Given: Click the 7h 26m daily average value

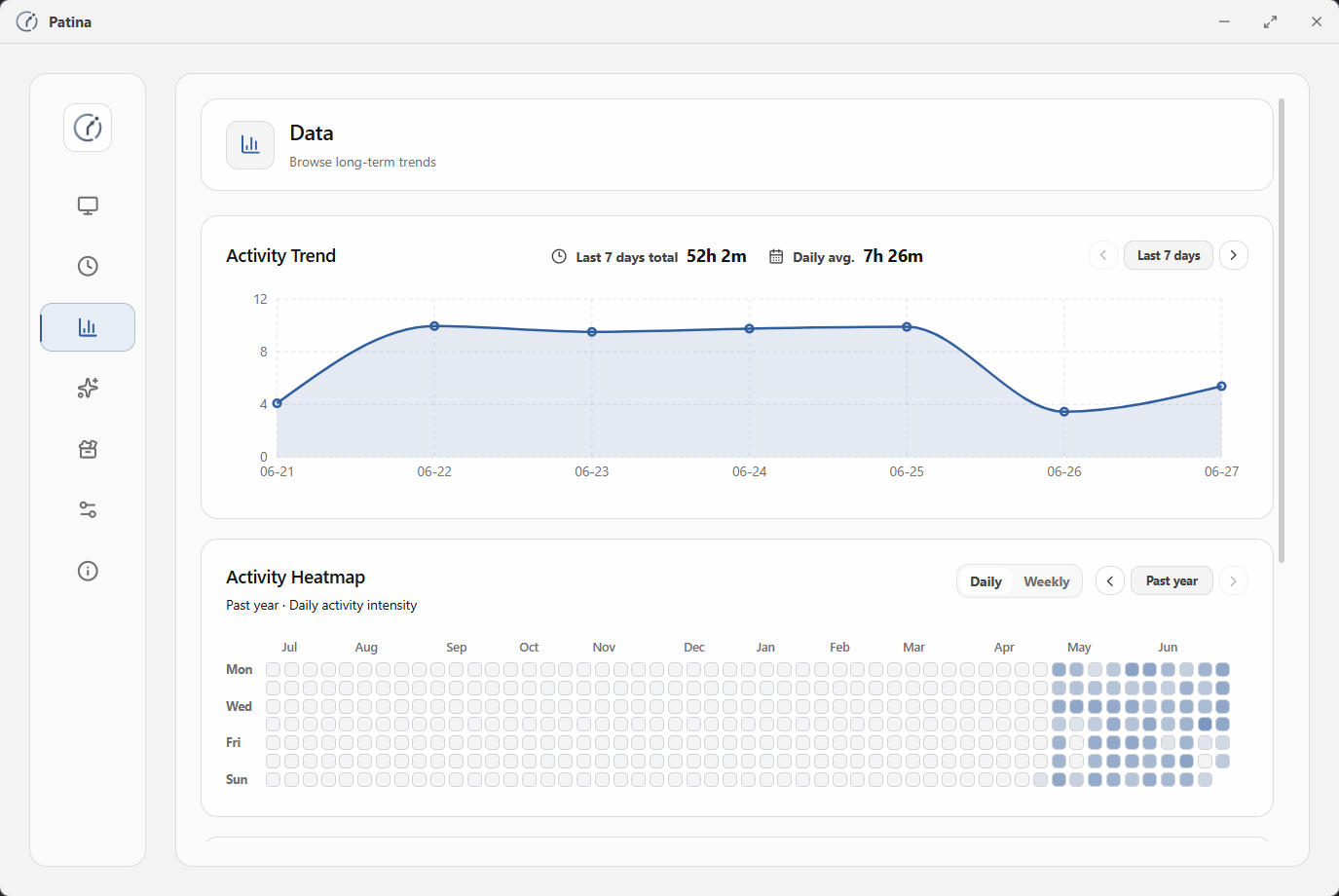Looking at the screenshot, I should 893,256.
